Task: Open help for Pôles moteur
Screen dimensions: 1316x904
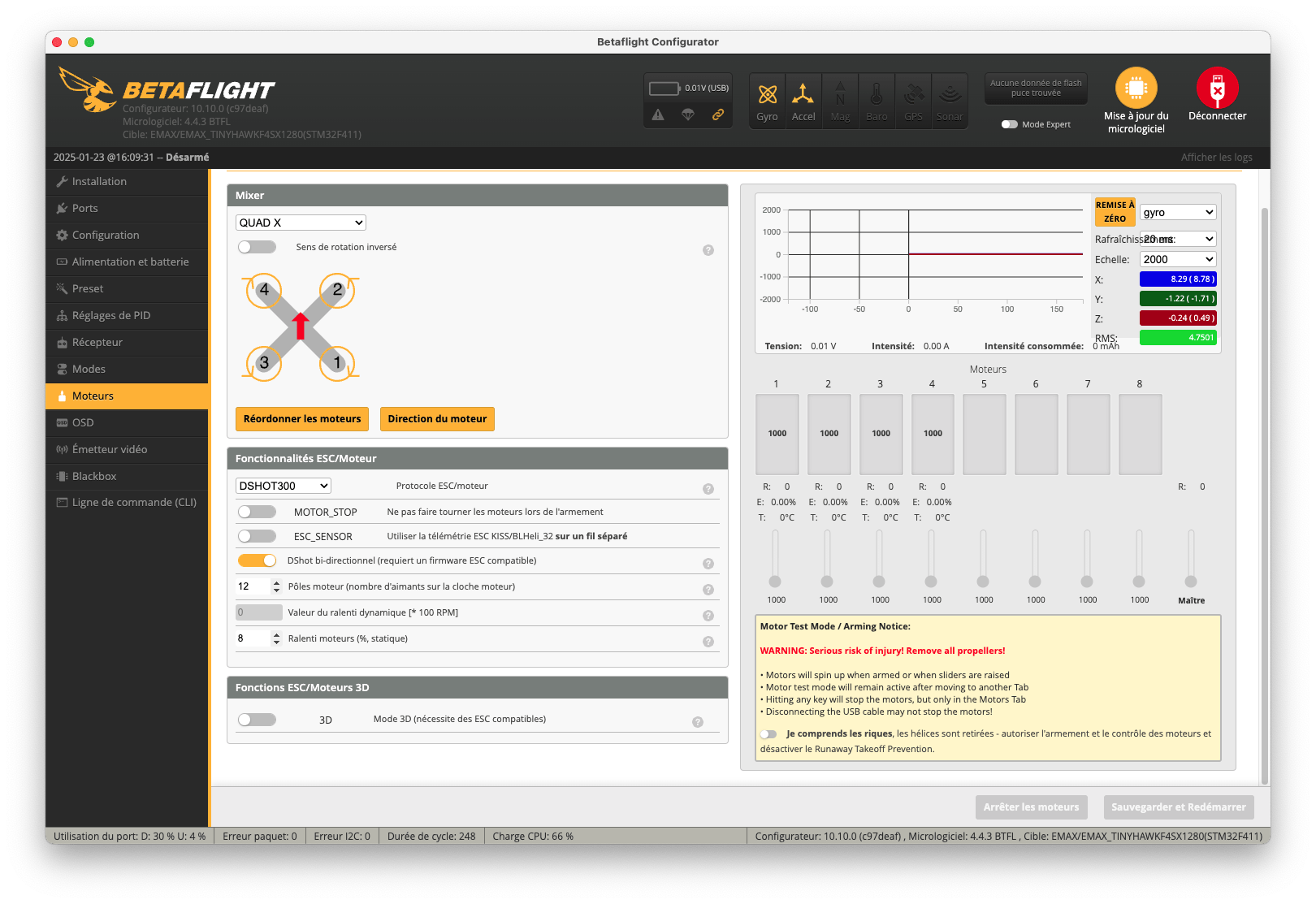Action: (708, 590)
